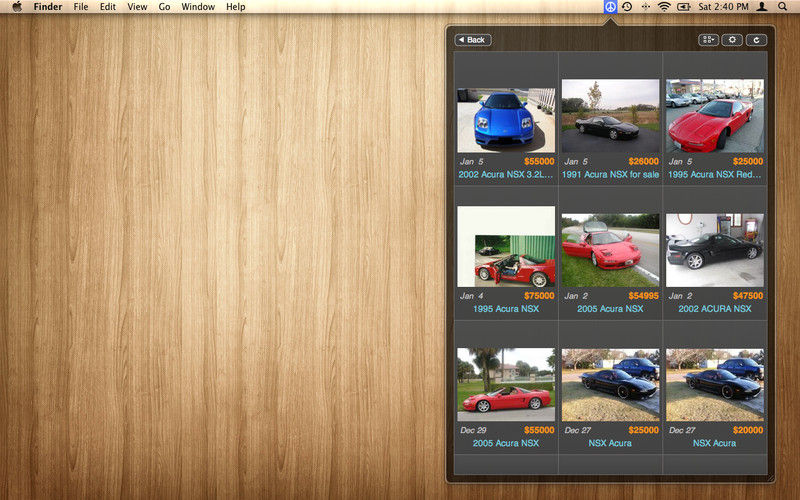Open the $25000 NSX Acura photo
This screenshot has height=500, width=800.
(610, 385)
